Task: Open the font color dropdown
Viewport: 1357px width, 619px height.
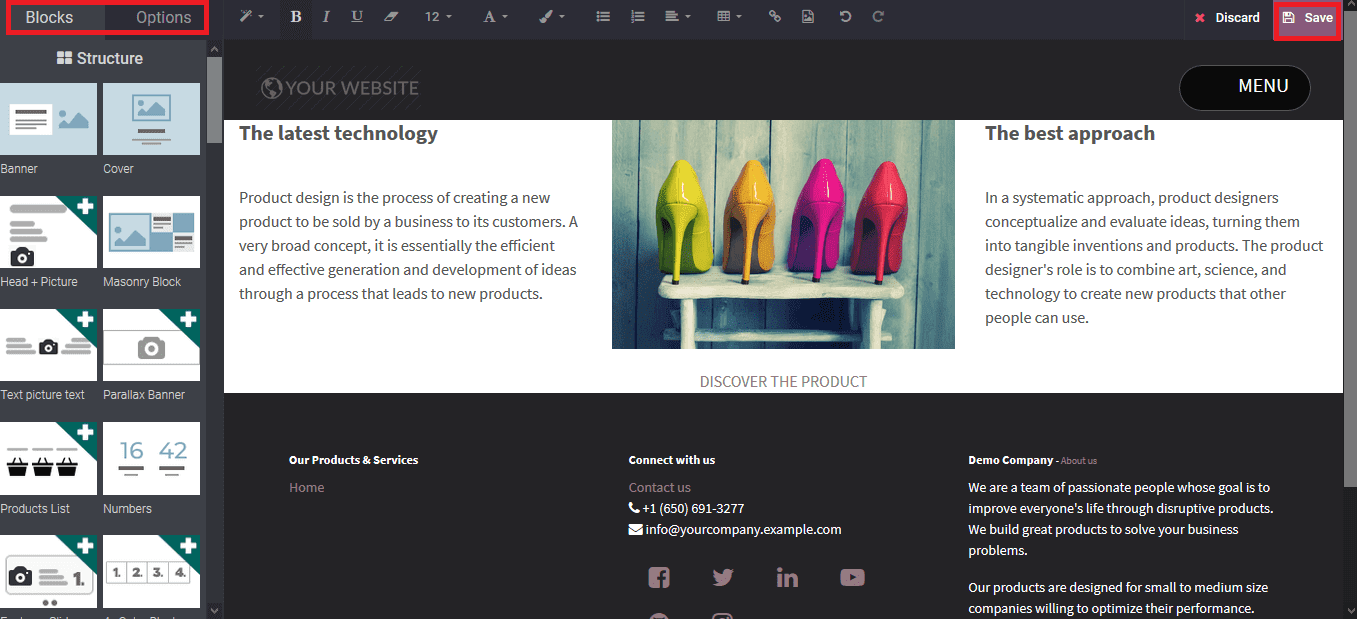Action: [495, 17]
